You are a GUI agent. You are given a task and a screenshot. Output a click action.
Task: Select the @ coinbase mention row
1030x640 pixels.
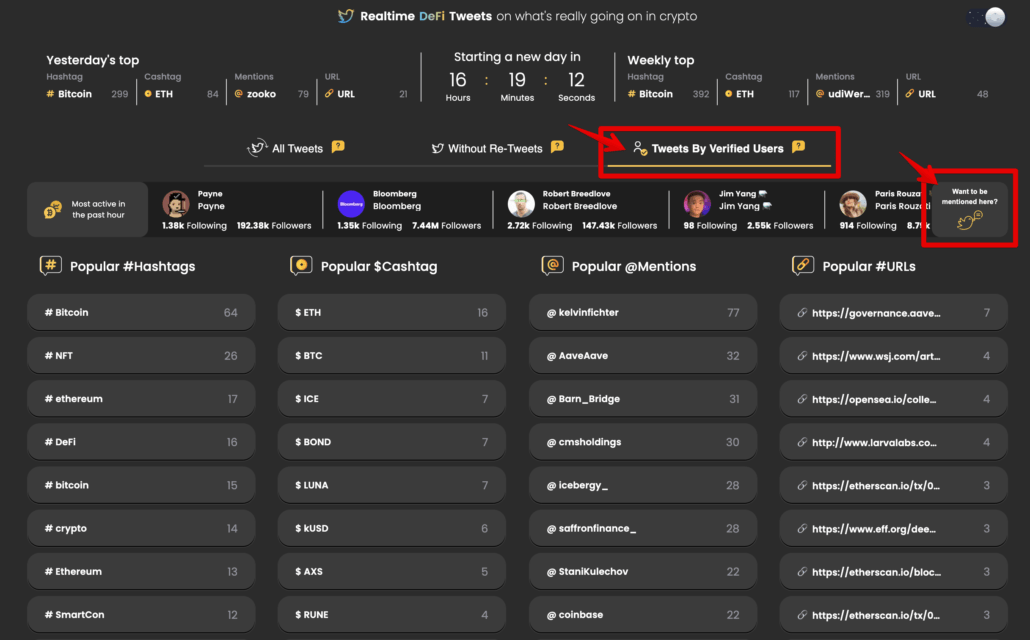(643, 614)
